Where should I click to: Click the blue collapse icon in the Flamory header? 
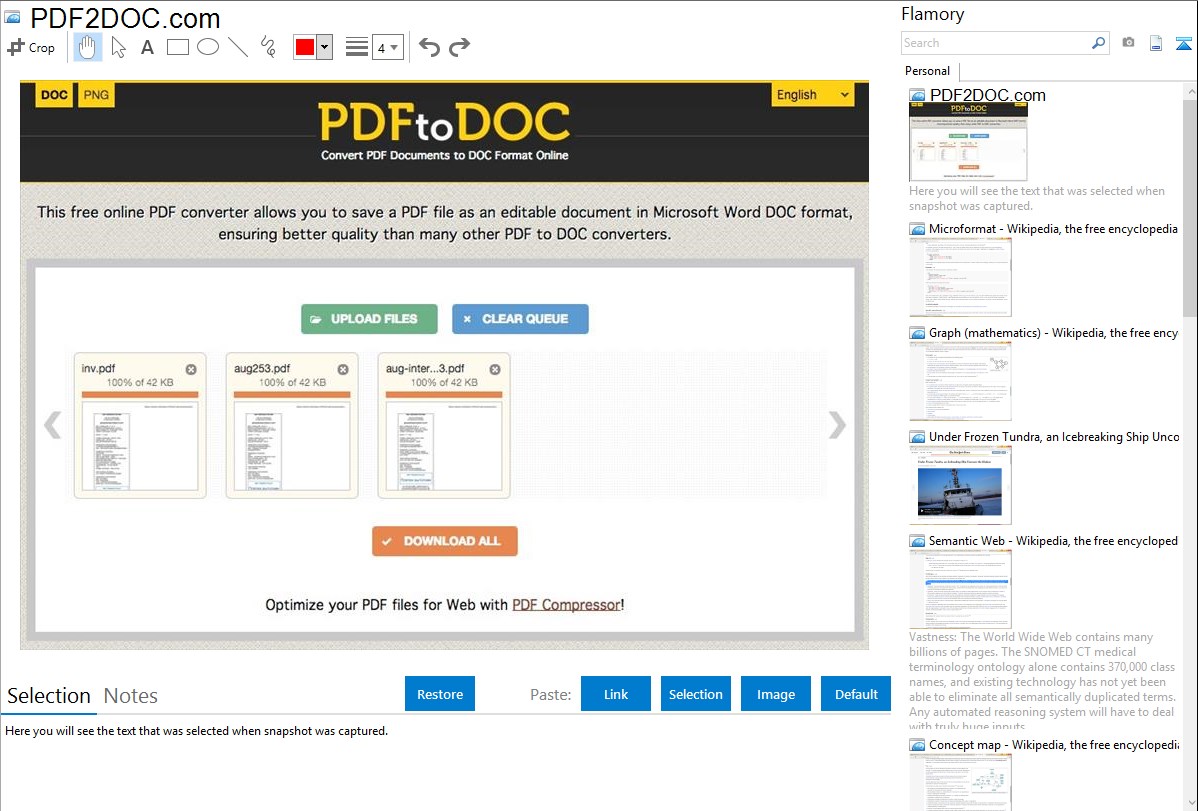click(1183, 43)
